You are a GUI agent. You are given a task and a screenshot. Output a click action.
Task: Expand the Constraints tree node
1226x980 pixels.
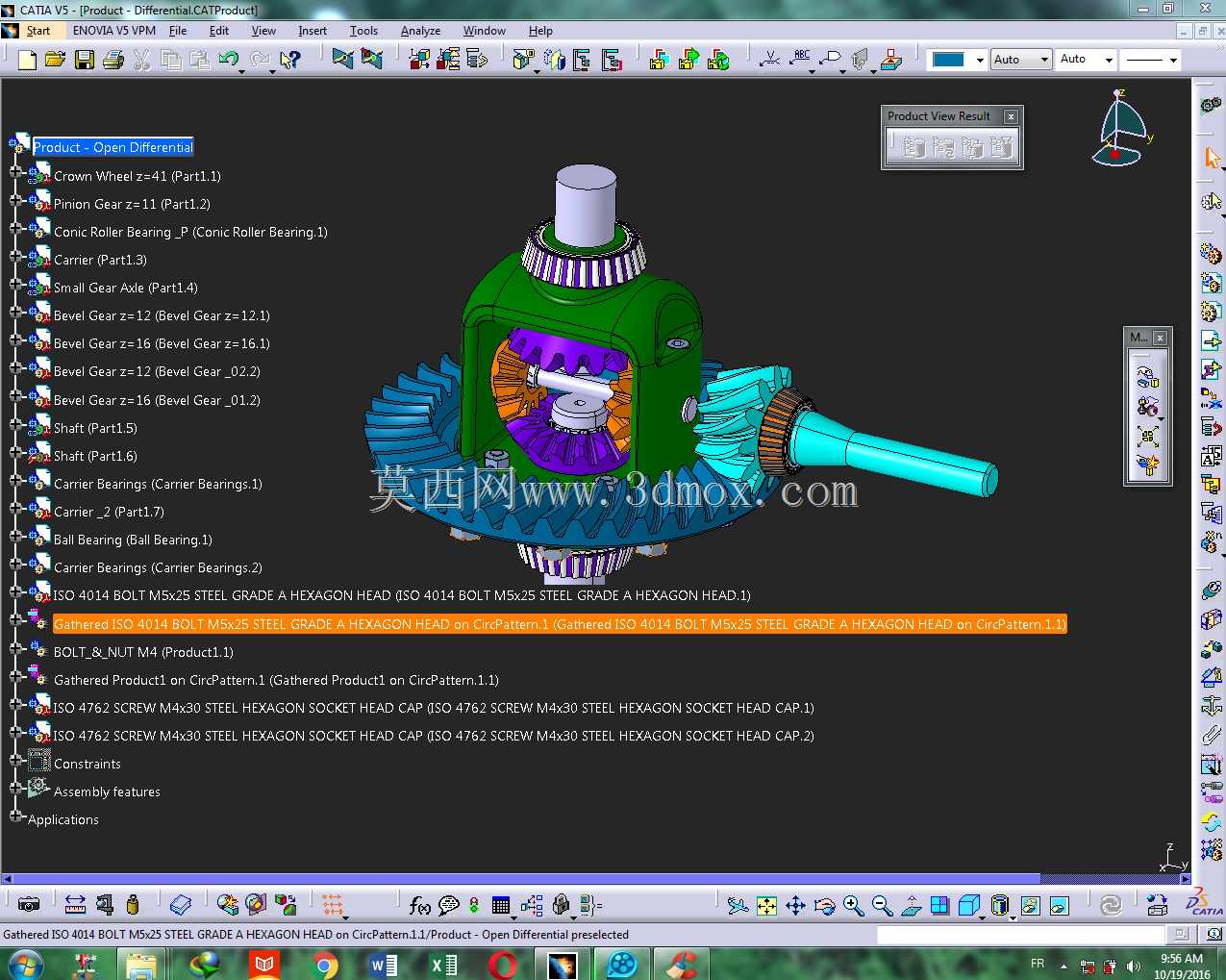click(x=15, y=760)
